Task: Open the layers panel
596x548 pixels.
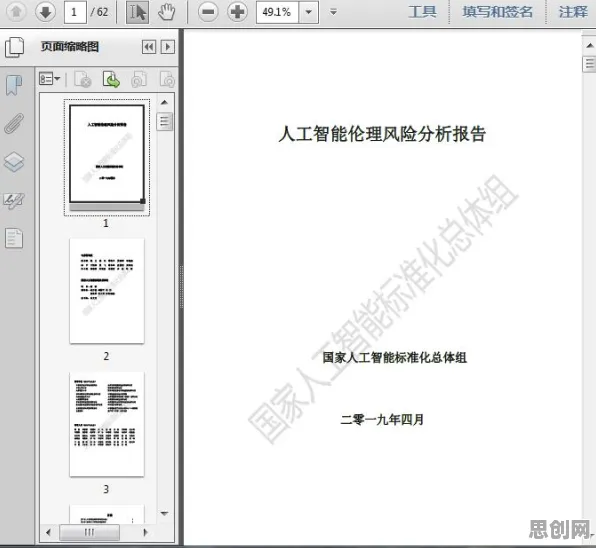Action: (14, 162)
